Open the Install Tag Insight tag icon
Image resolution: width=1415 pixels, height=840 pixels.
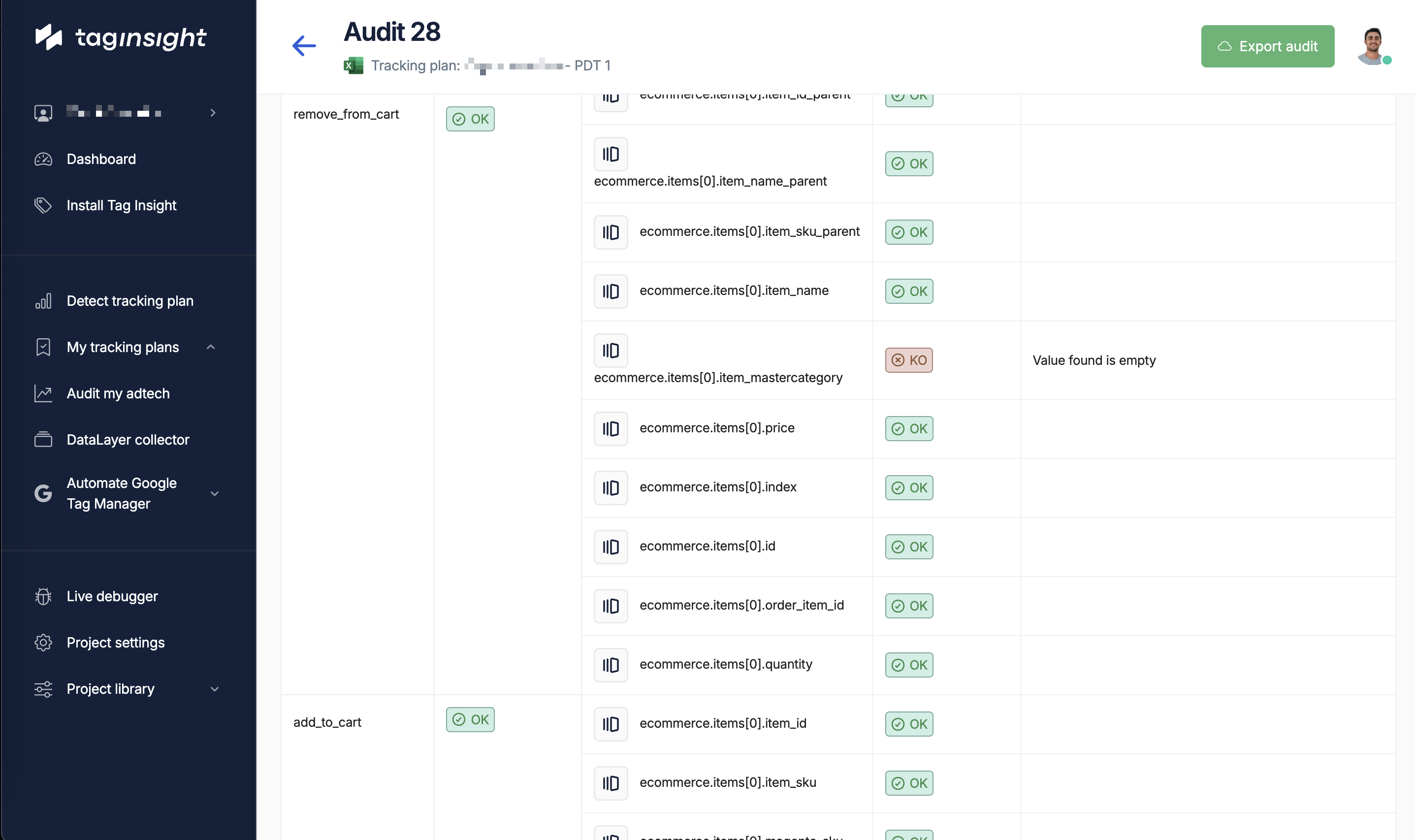pos(43,205)
